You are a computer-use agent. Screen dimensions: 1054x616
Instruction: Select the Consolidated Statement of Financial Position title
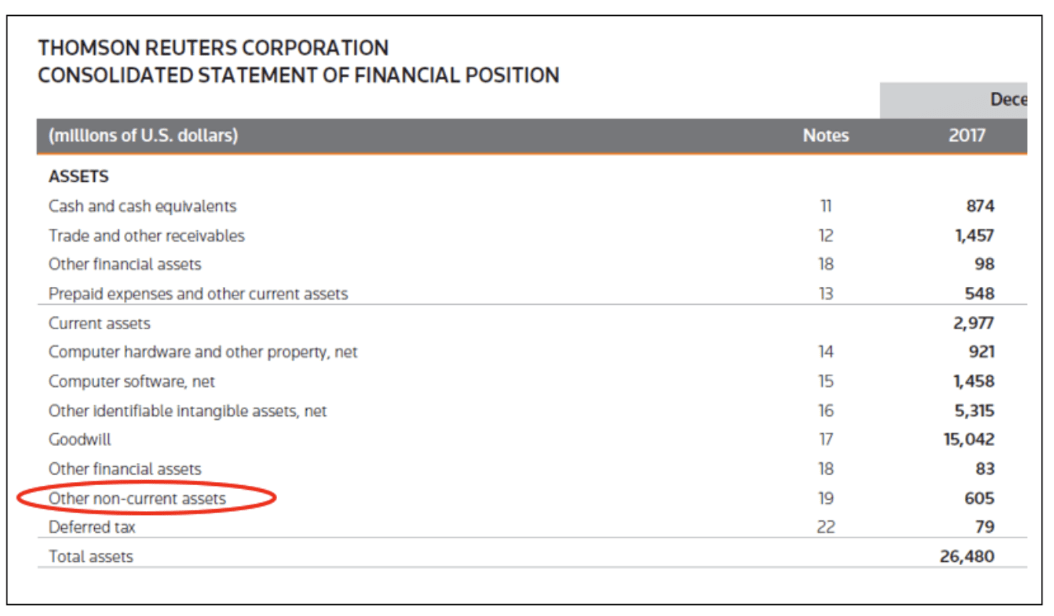(x=298, y=75)
